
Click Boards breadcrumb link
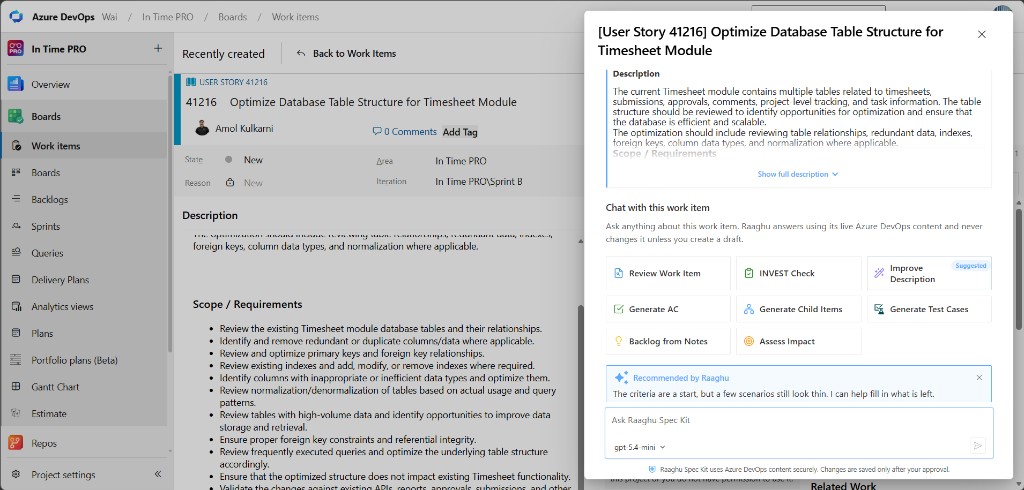232,17
